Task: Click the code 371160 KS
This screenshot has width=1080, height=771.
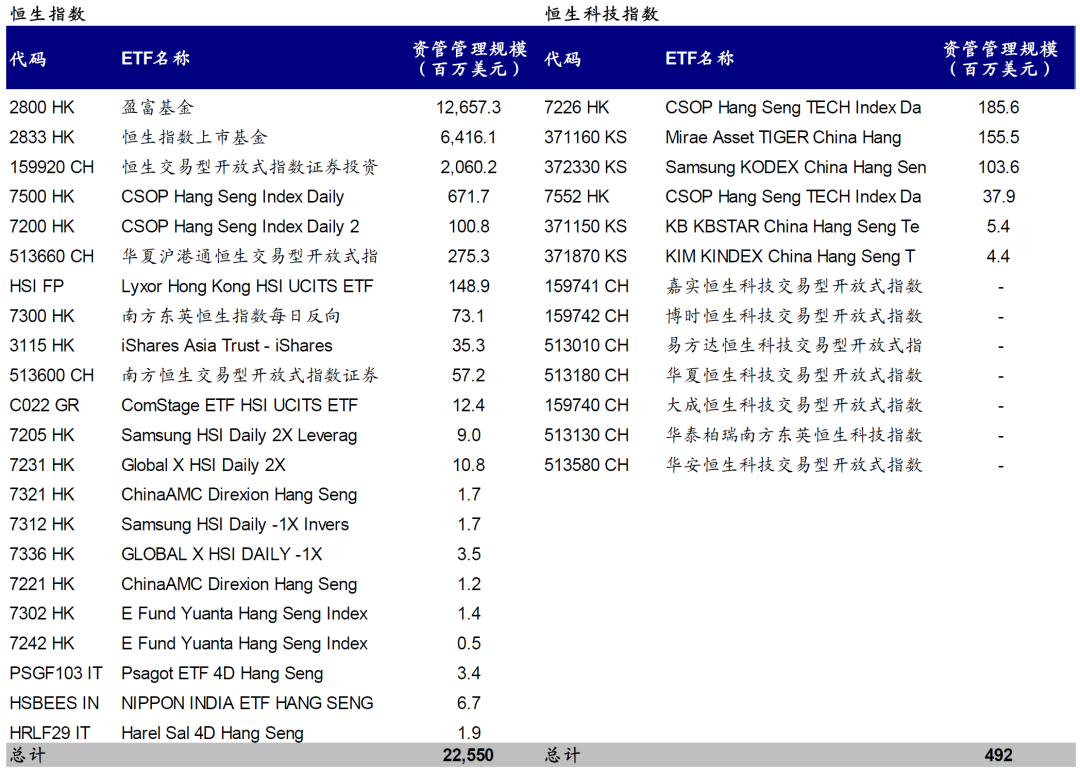Action: coord(585,137)
